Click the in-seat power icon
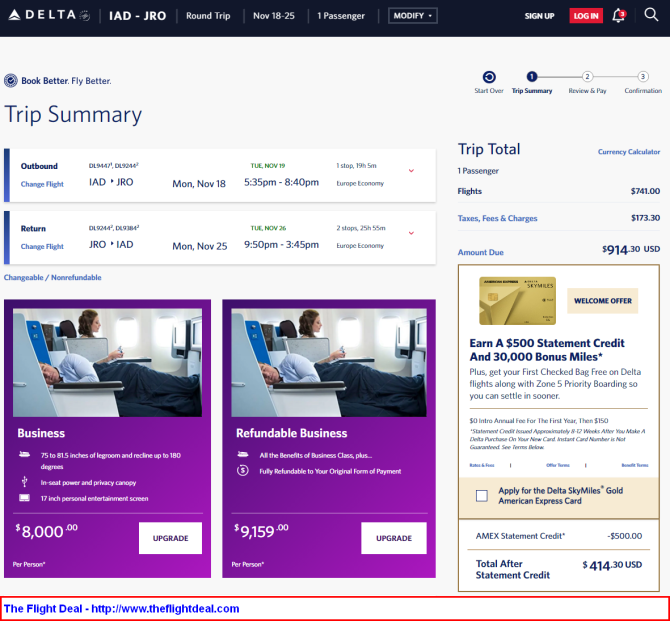Viewport: 670px width, 621px height. pyautogui.click(x=24, y=482)
